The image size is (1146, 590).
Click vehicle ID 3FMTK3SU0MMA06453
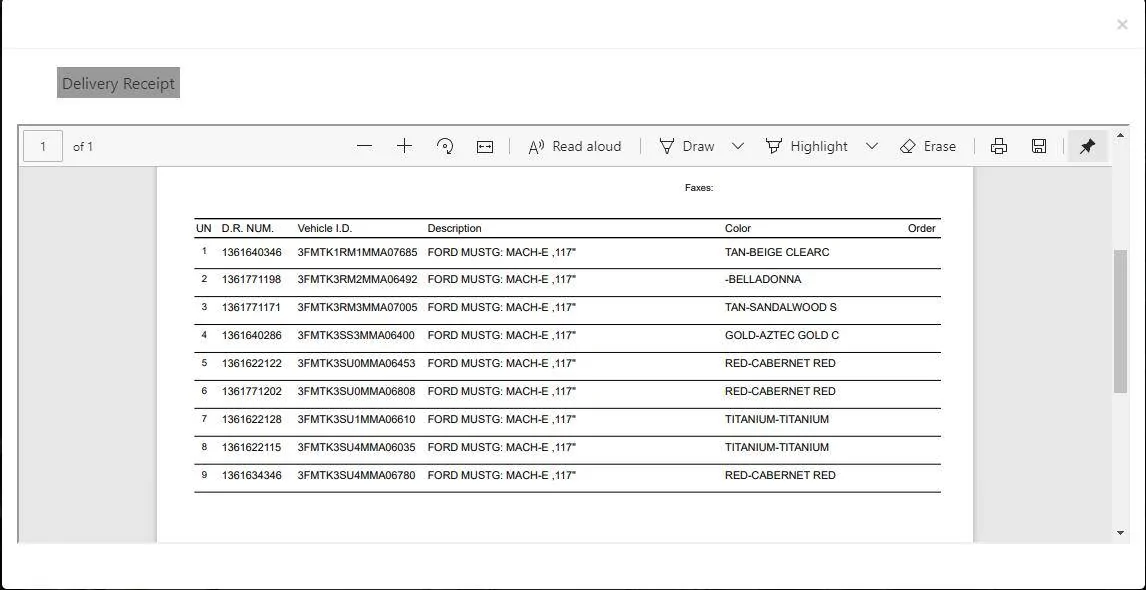pos(356,363)
